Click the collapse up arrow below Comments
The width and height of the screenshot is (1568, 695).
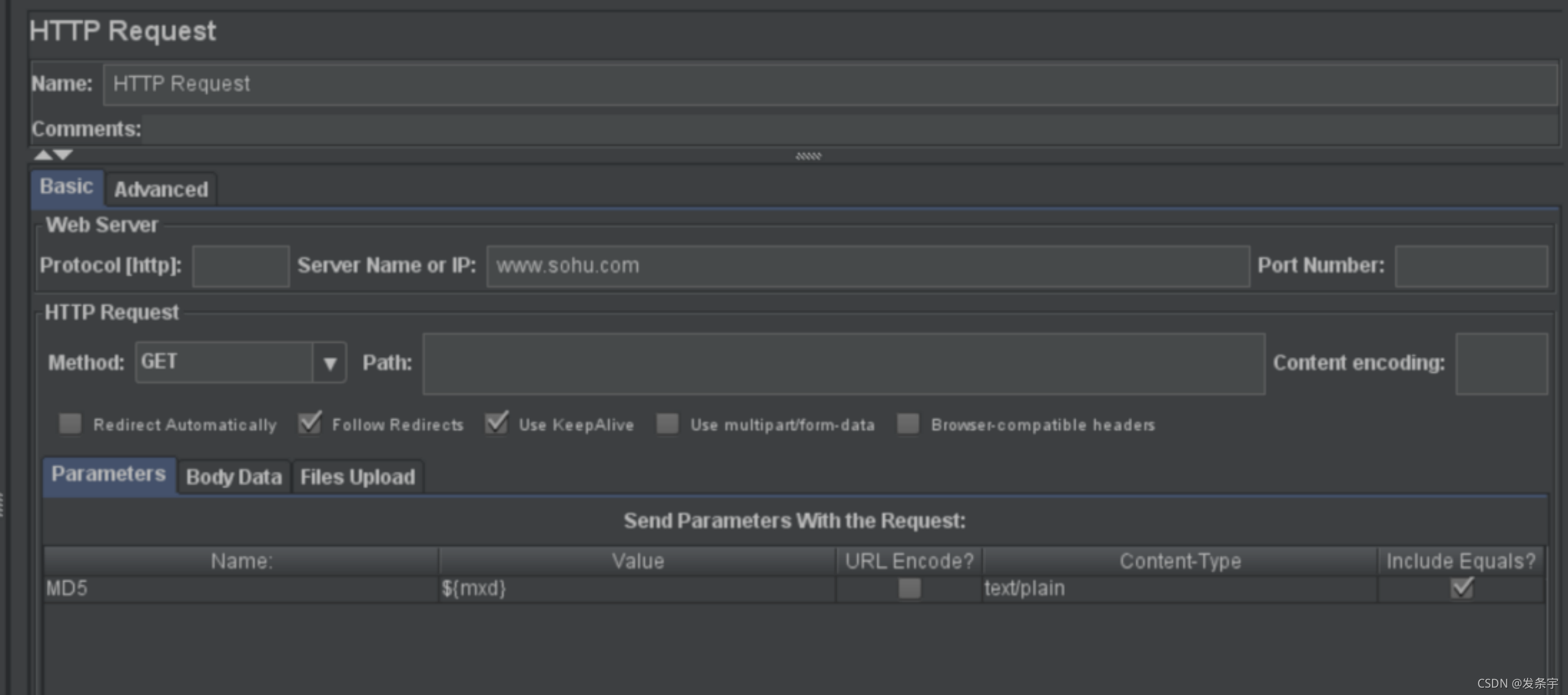43,155
